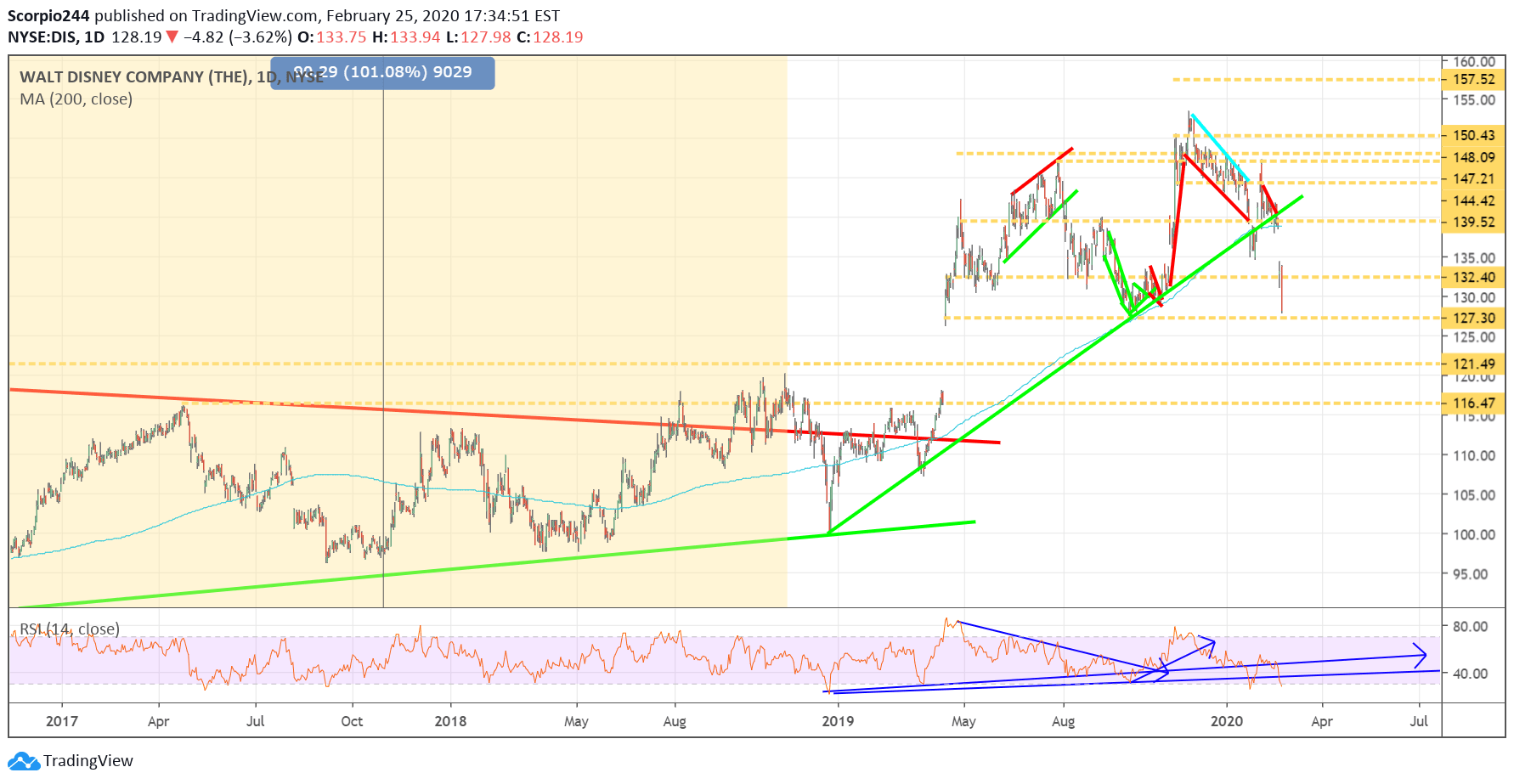Click the 2020 label on time axis
This screenshot has height=784, width=1514.
1226,721
